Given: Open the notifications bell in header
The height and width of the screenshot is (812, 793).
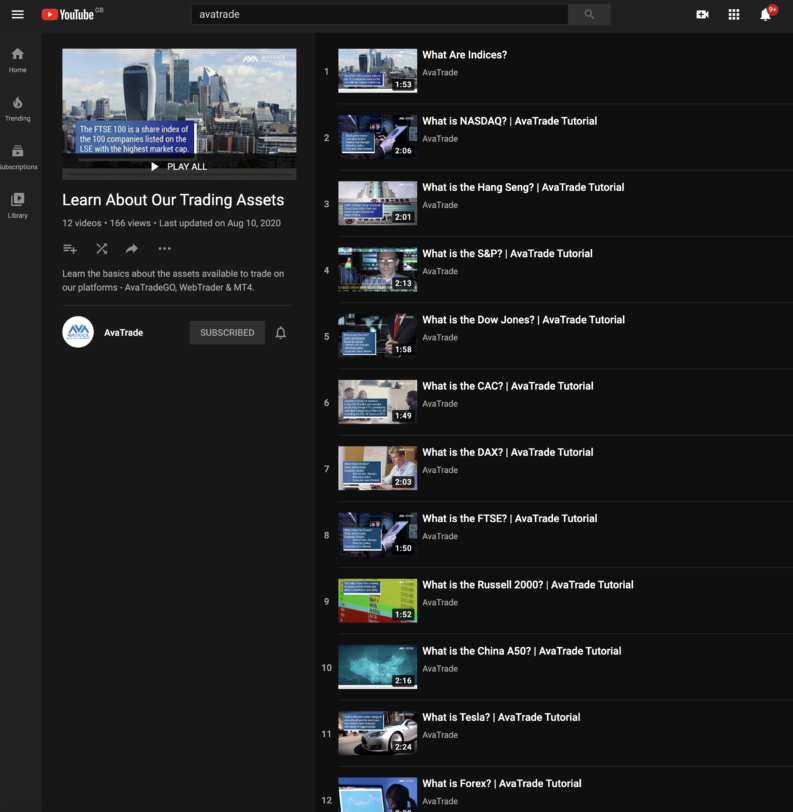Looking at the screenshot, I should pyautogui.click(x=766, y=14).
